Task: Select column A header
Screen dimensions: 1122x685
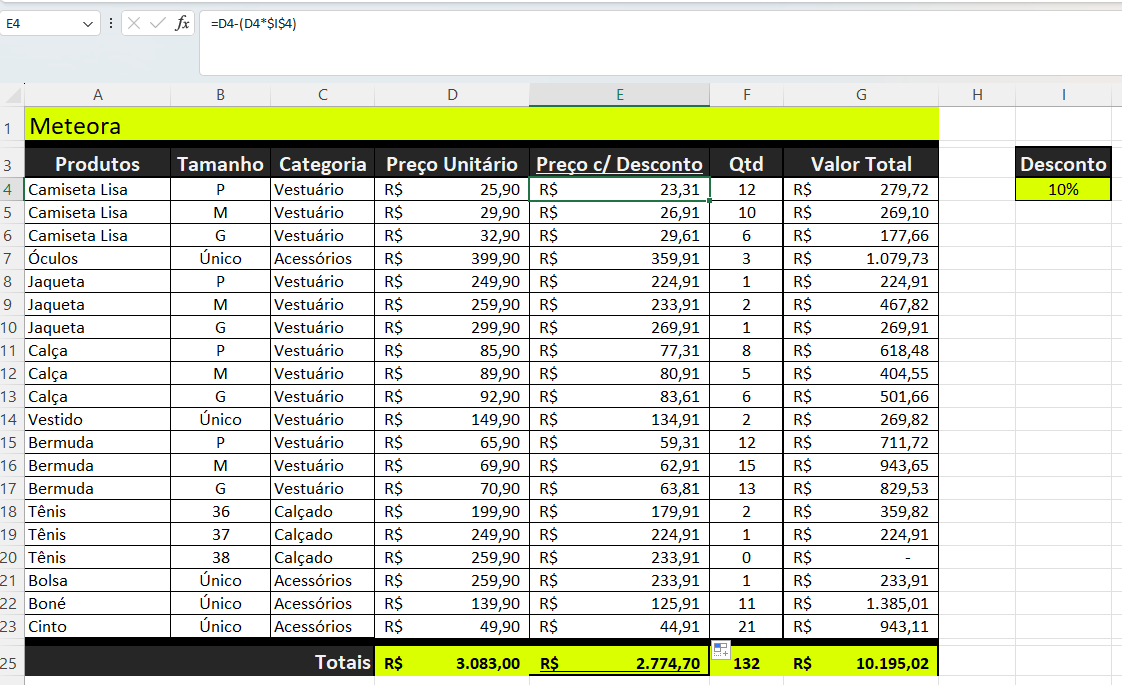Action: [x=97, y=94]
